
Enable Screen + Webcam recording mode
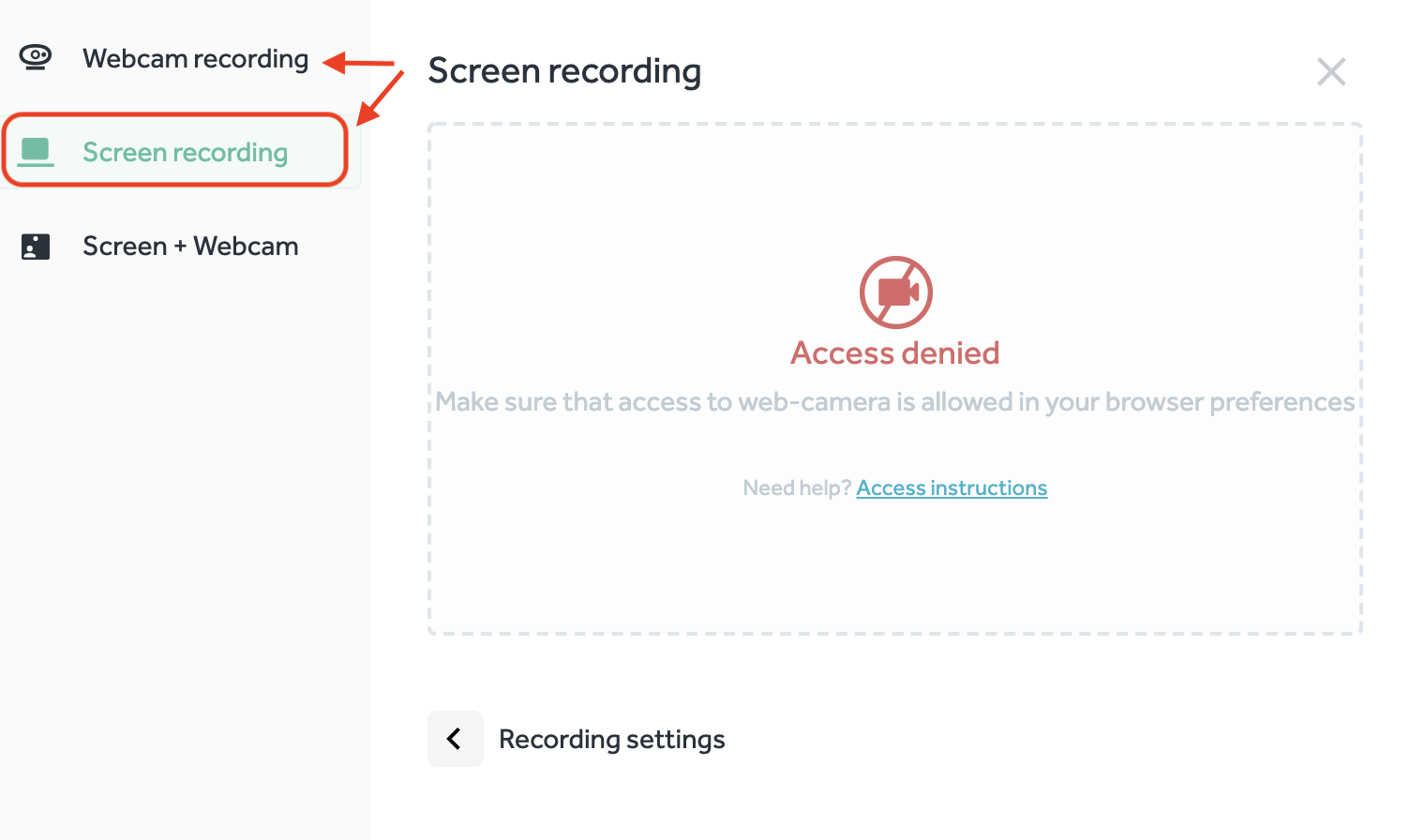[x=190, y=246]
